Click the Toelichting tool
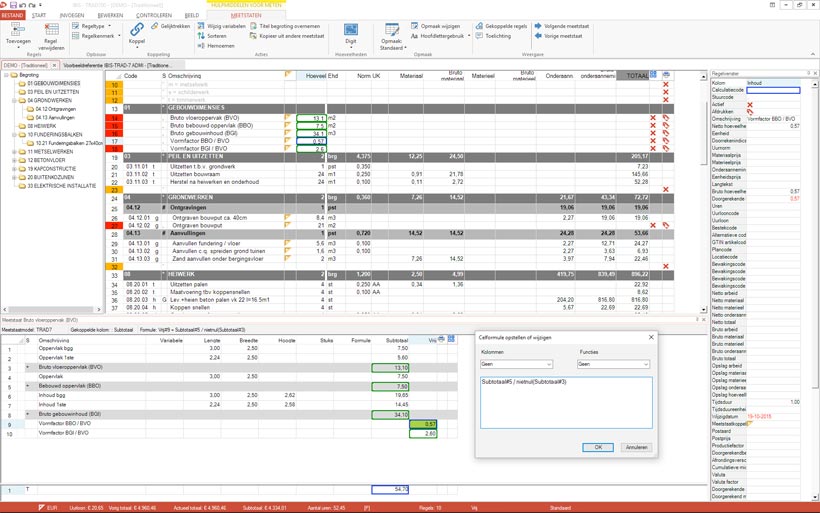The height and width of the screenshot is (513, 820). click(x=493, y=36)
